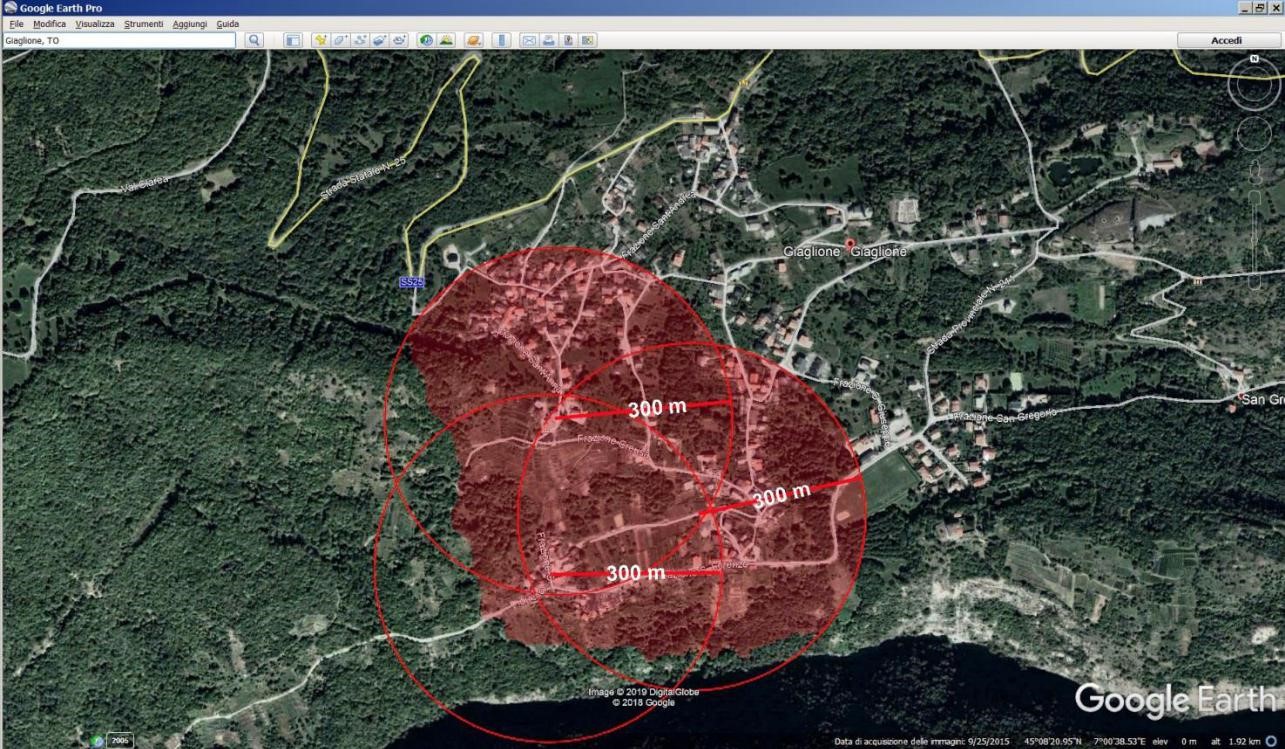The height and width of the screenshot is (749, 1285).
Task: Click the Add Image Overlay icon
Action: tap(381, 40)
